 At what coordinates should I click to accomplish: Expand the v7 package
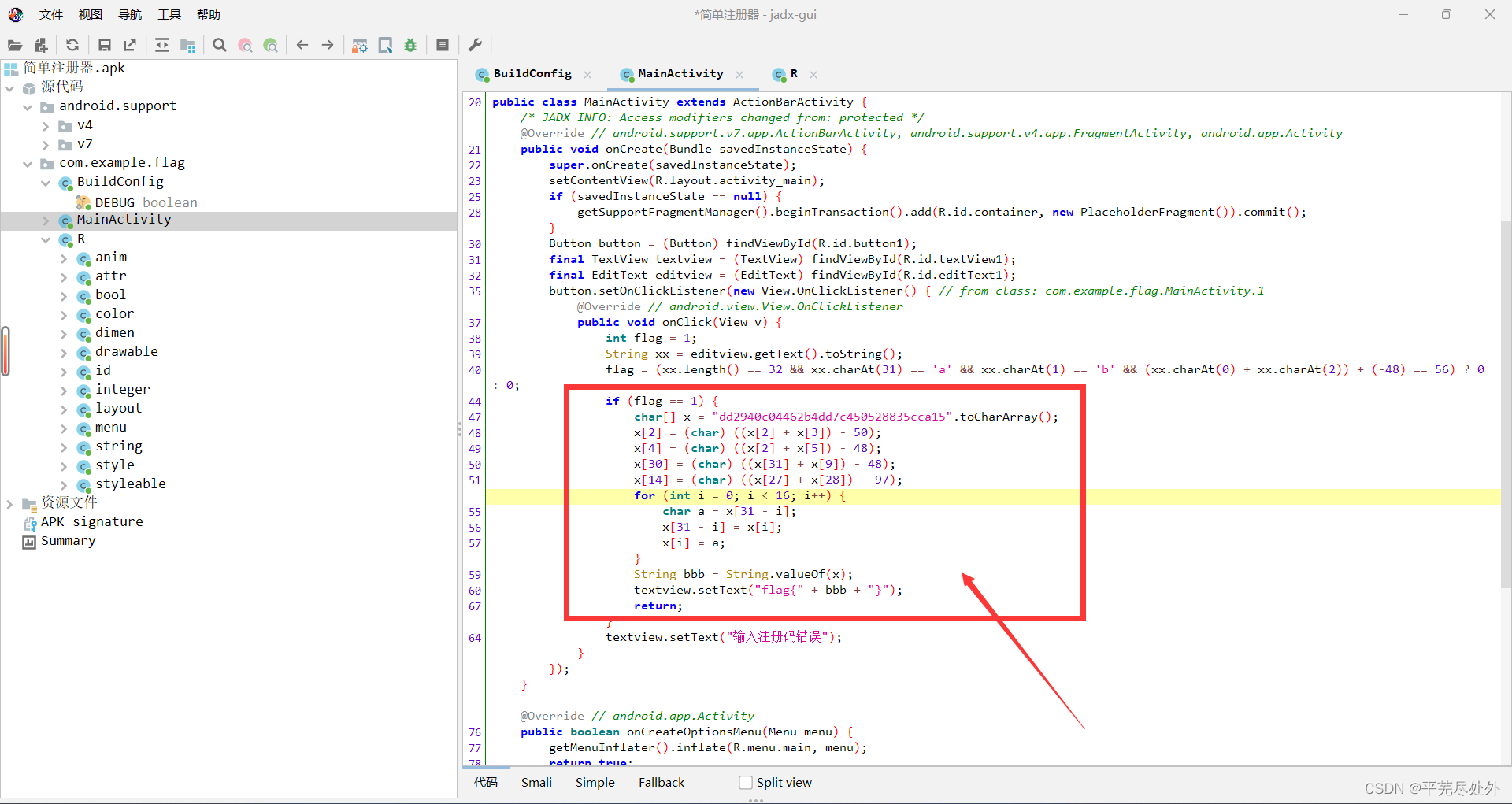pos(46,145)
